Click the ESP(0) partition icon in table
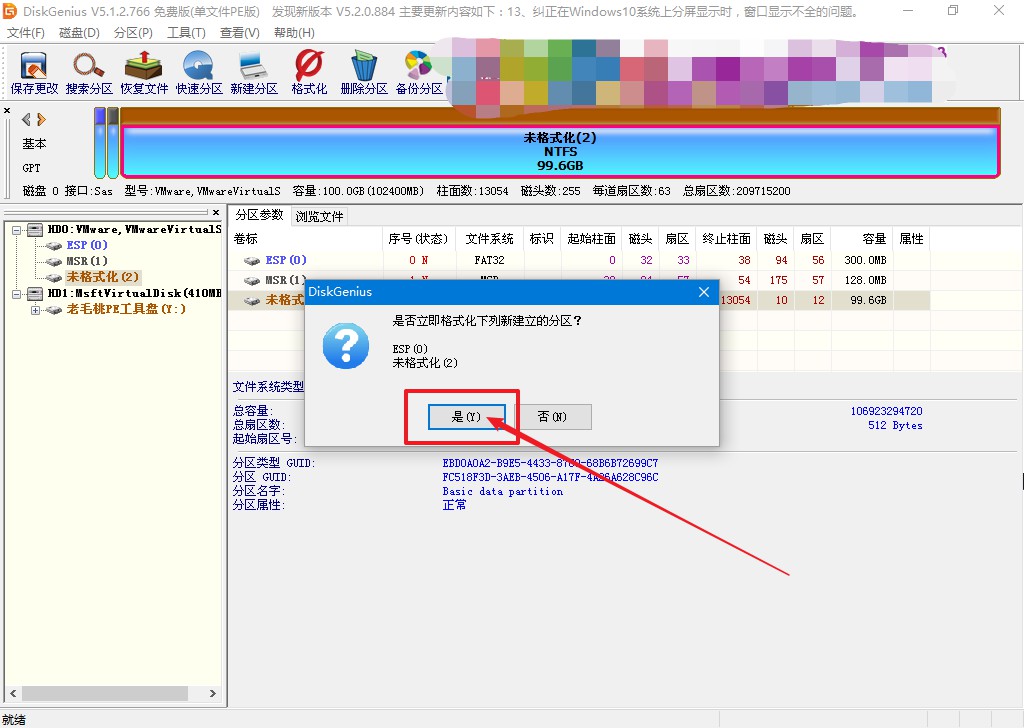Image resolution: width=1024 pixels, height=728 pixels. 252,261
